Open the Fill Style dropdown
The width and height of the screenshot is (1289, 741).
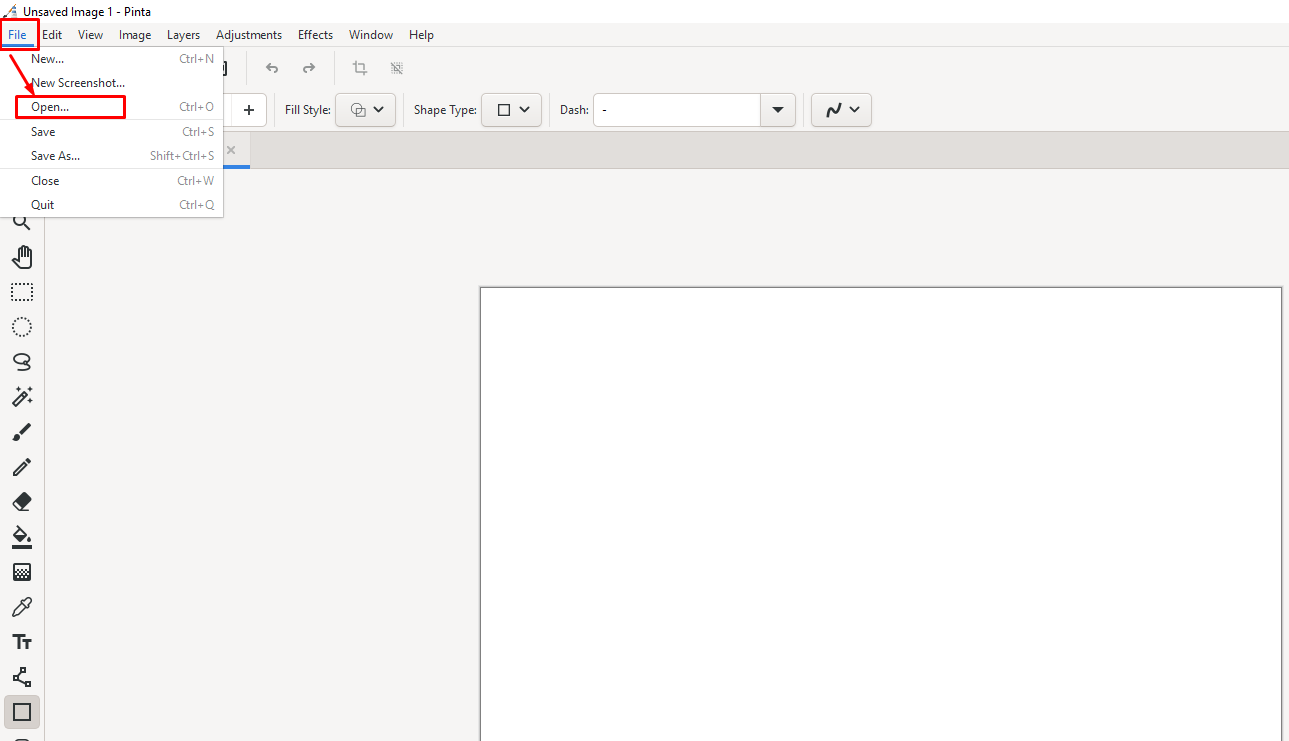[x=366, y=110]
